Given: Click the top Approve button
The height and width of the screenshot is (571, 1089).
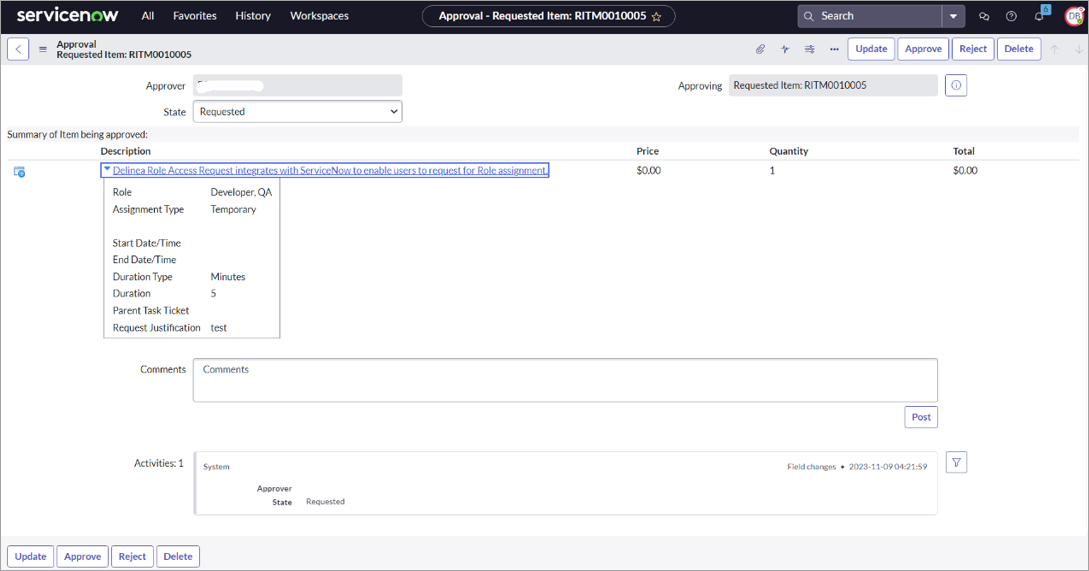Looking at the screenshot, I should [x=923, y=49].
